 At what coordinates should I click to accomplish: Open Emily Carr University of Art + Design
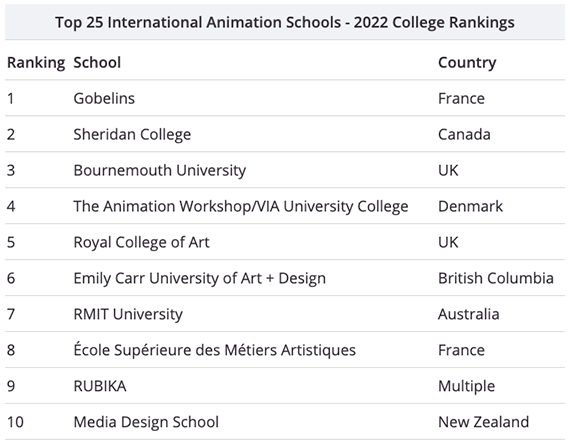pos(200,279)
